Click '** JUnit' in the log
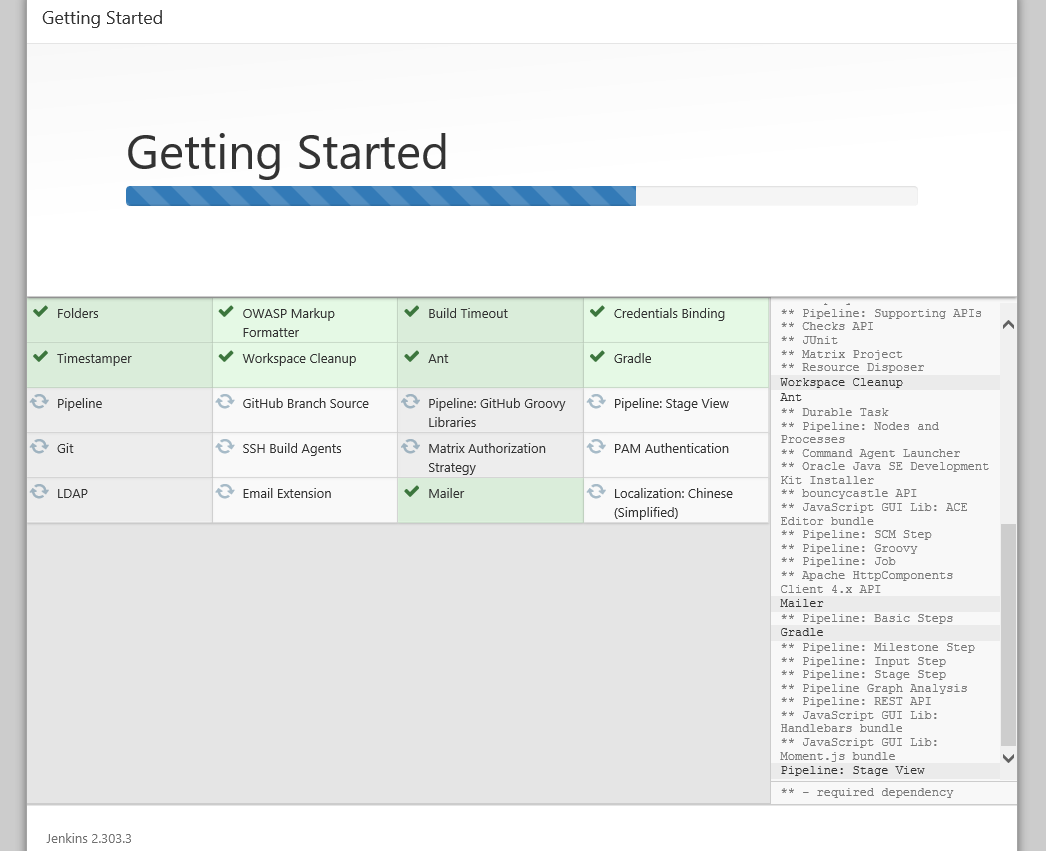Screen dimensions: 1046x851 (809, 340)
